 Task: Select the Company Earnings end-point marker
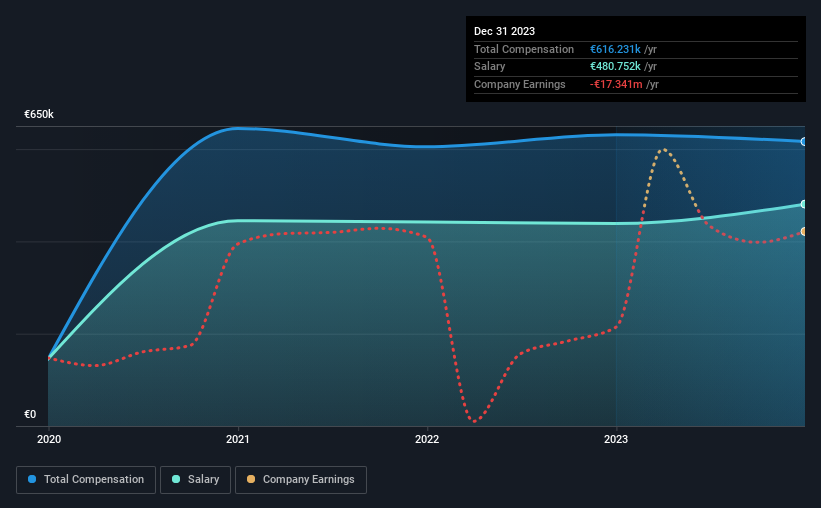pyautogui.click(x=804, y=231)
